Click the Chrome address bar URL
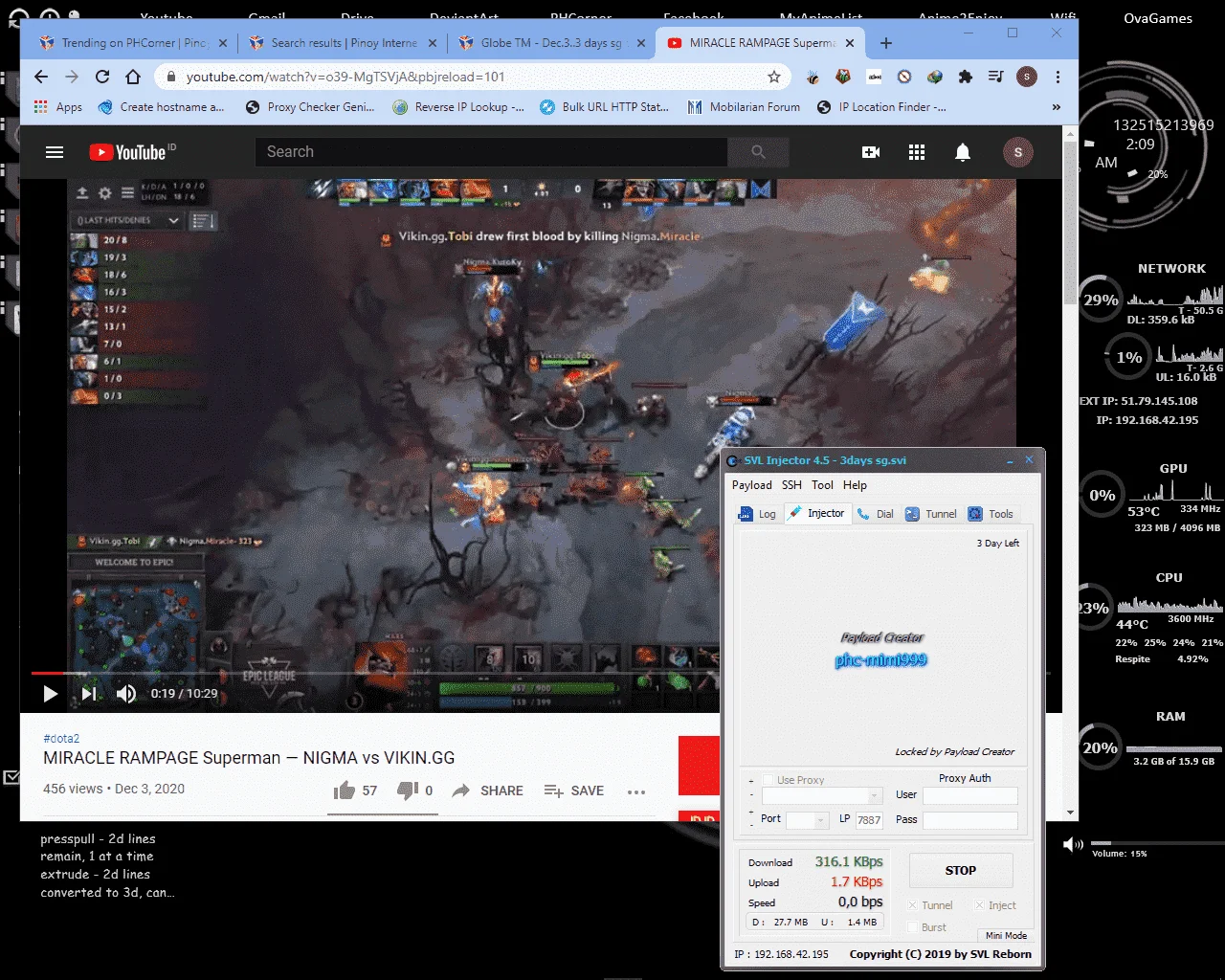This screenshot has height=980, width=1225. 345,77
